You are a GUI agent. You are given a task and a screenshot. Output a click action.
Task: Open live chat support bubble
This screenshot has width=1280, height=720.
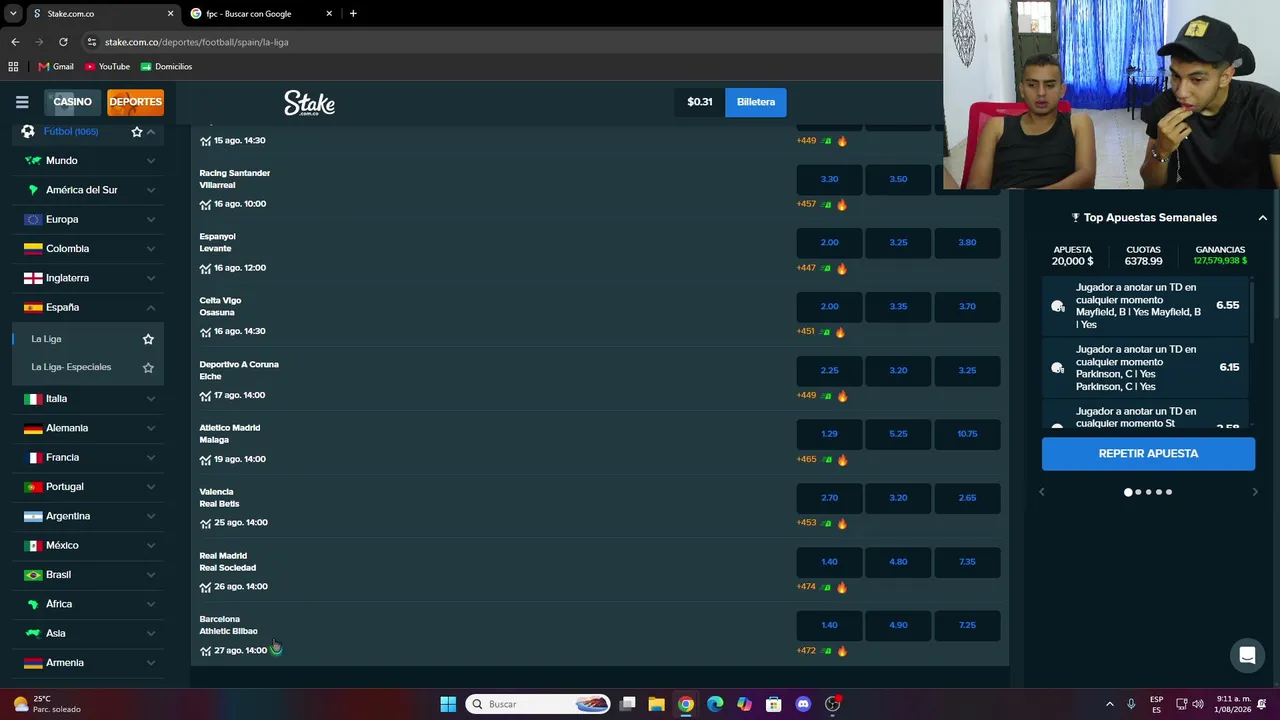(x=1247, y=656)
